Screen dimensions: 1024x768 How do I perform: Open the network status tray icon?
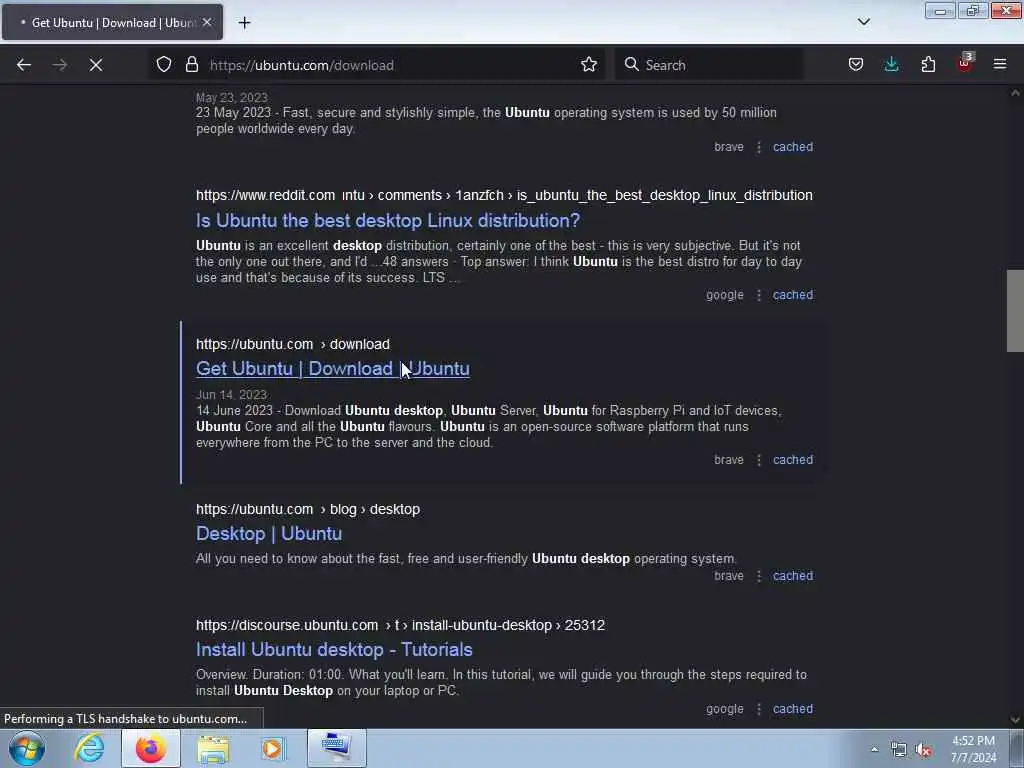(899, 750)
